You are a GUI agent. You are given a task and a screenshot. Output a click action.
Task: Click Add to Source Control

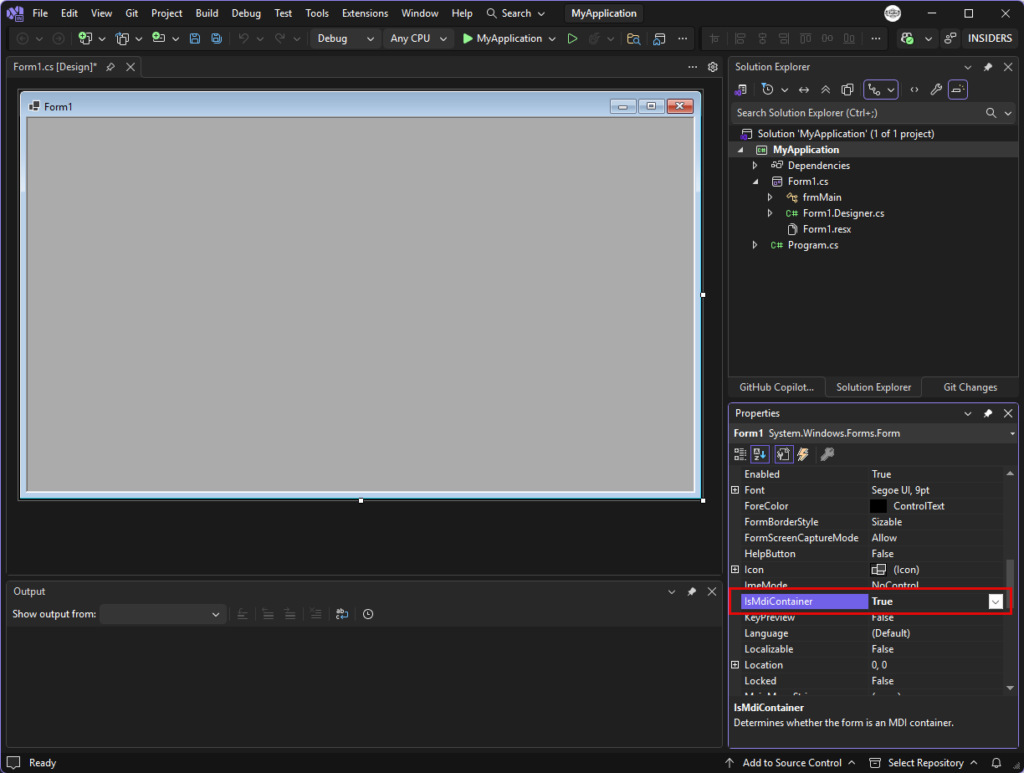(792, 763)
